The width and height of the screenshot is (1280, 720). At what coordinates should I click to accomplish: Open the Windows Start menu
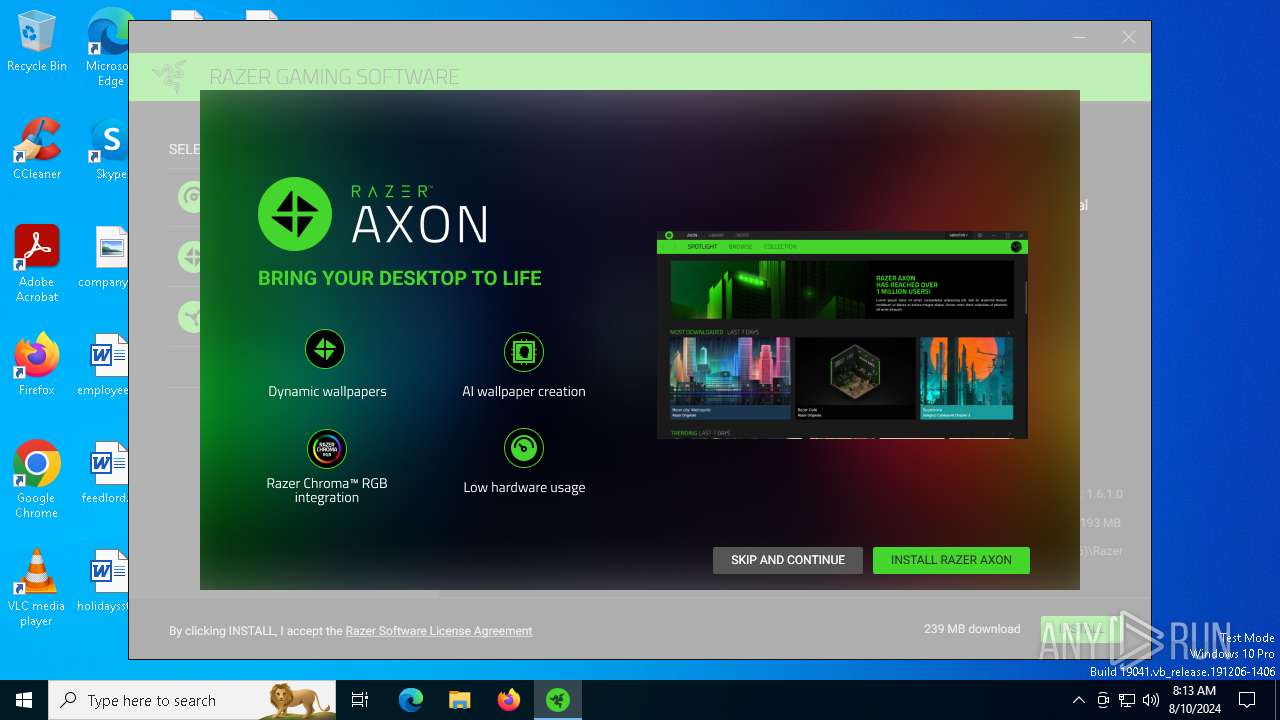24,700
